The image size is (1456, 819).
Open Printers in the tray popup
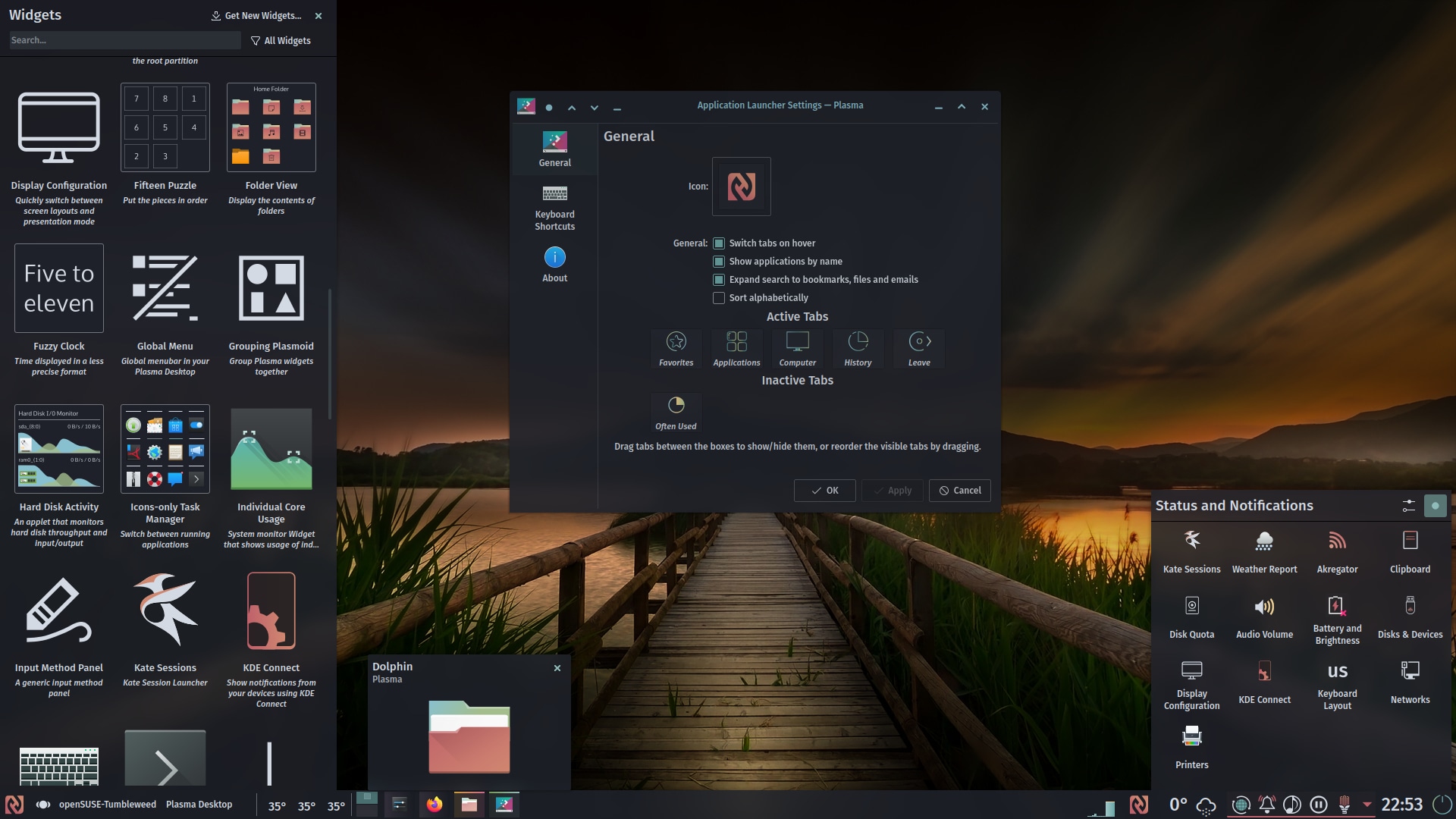(x=1191, y=748)
